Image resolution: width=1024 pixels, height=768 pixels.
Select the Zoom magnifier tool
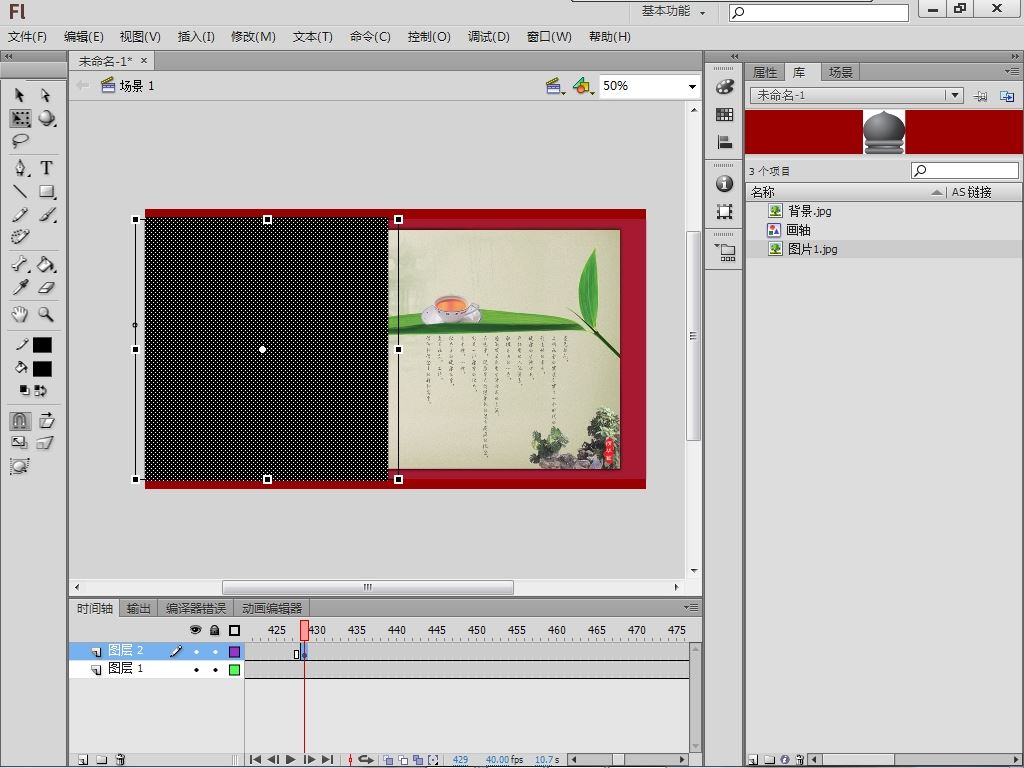46,314
